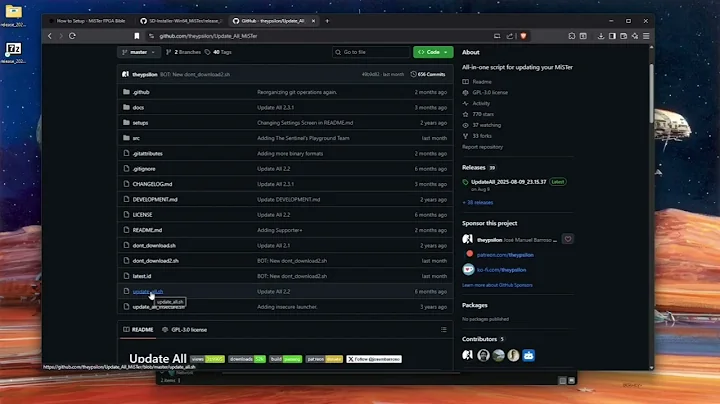
Task: Open the Readme link in About
Action: coord(482,82)
